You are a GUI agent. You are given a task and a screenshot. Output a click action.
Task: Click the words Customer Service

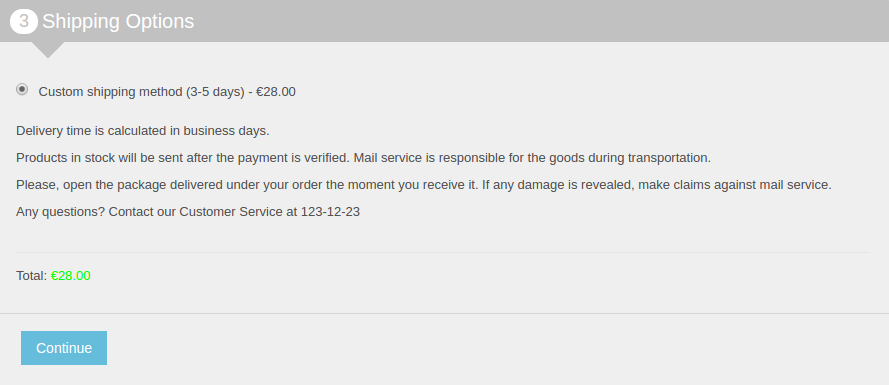tap(231, 212)
